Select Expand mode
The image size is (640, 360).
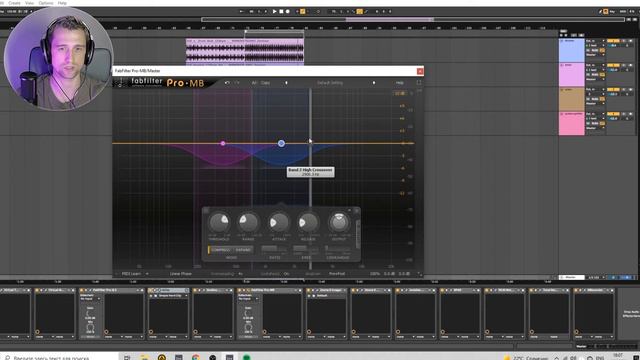243,249
